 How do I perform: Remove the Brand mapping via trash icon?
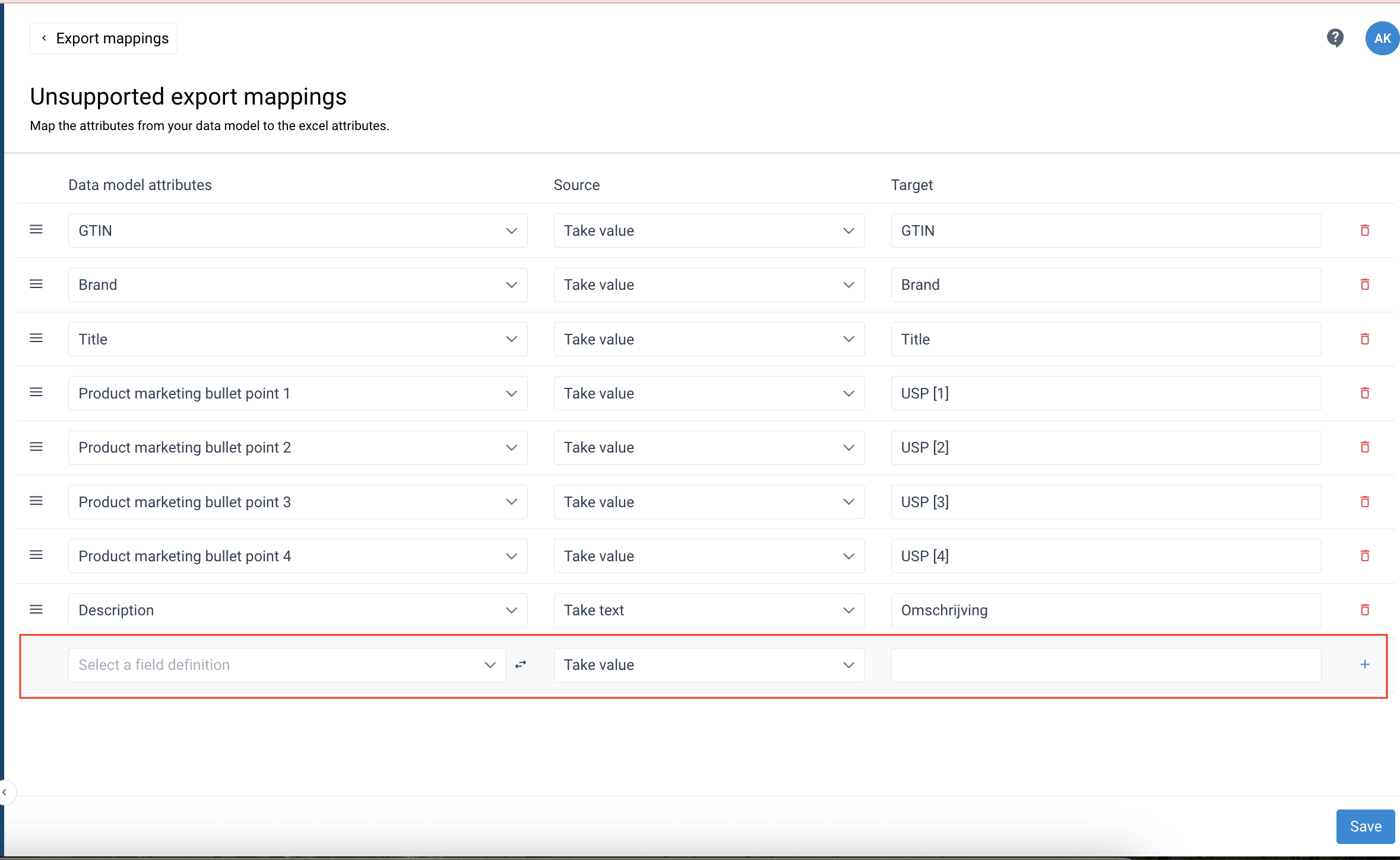pos(1364,284)
